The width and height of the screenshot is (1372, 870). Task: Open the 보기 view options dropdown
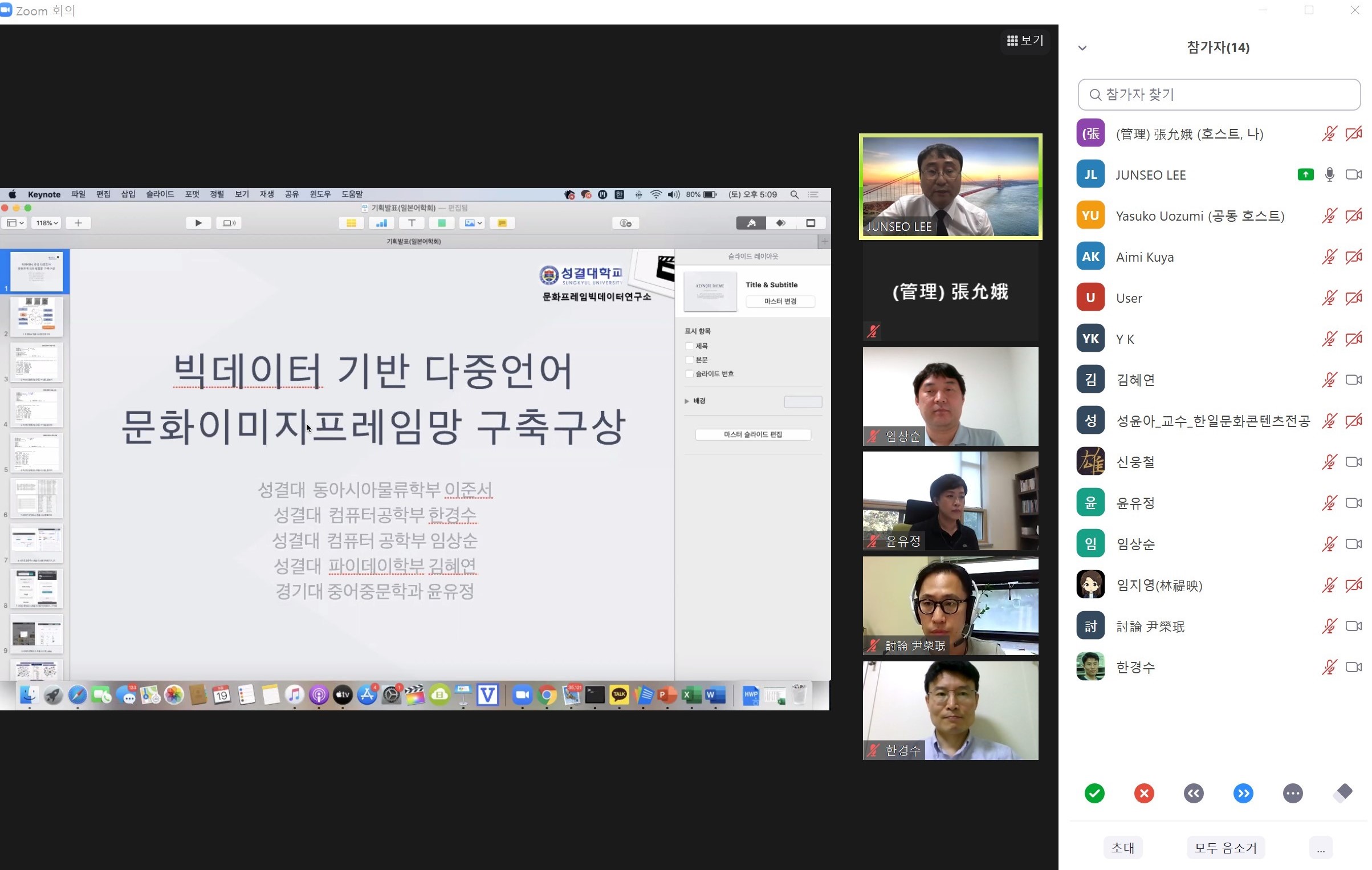1024,40
